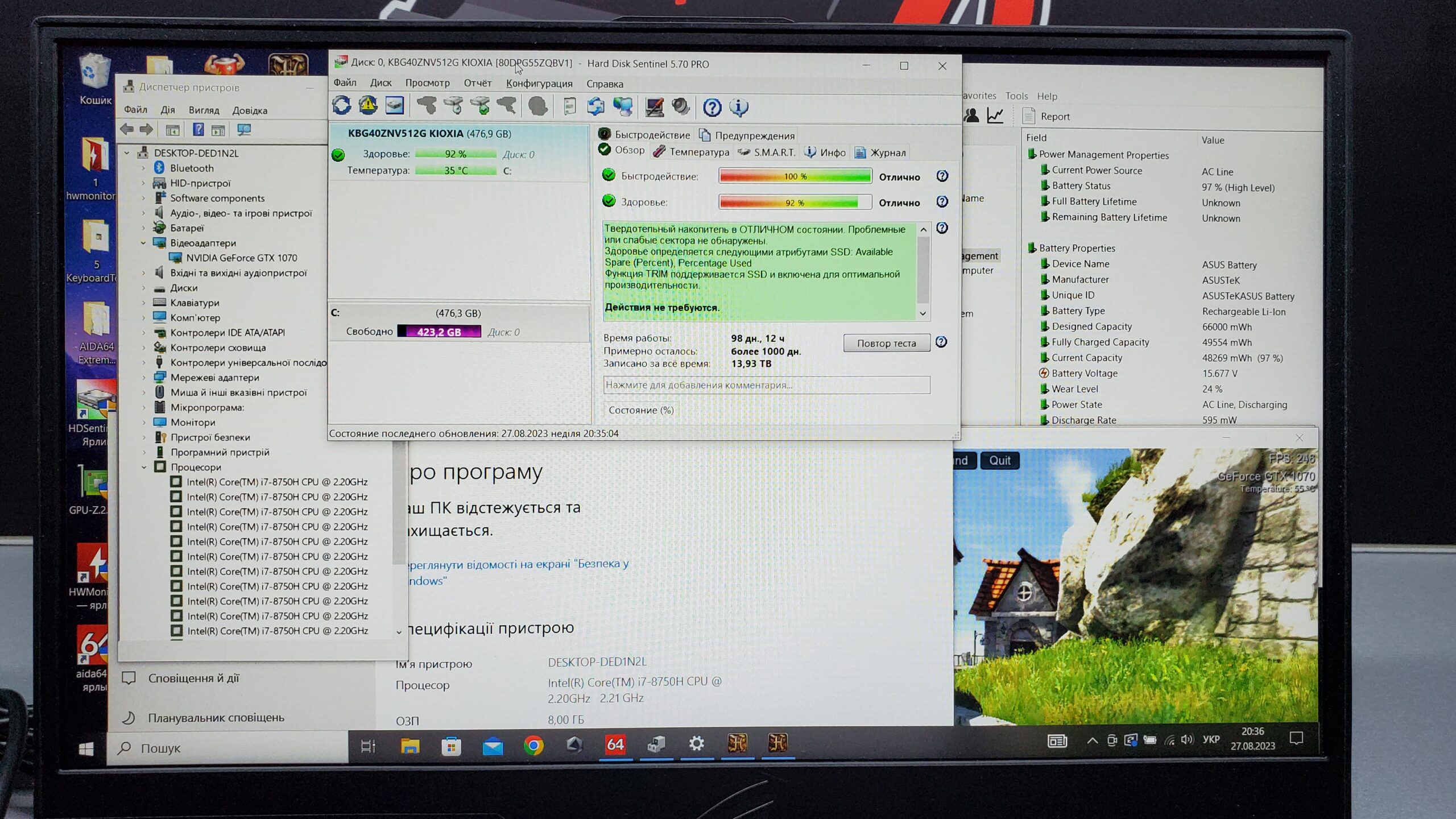This screenshot has width=1456, height=819.
Task: Click the Refresh disk status toolbar icon
Action: point(342,106)
